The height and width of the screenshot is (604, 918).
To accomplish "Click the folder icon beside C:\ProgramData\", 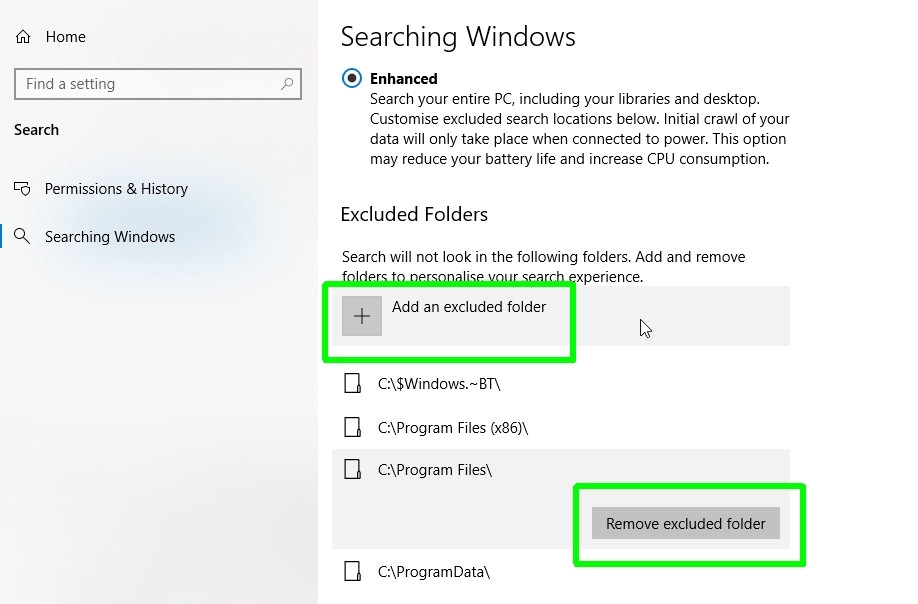I will pos(352,571).
